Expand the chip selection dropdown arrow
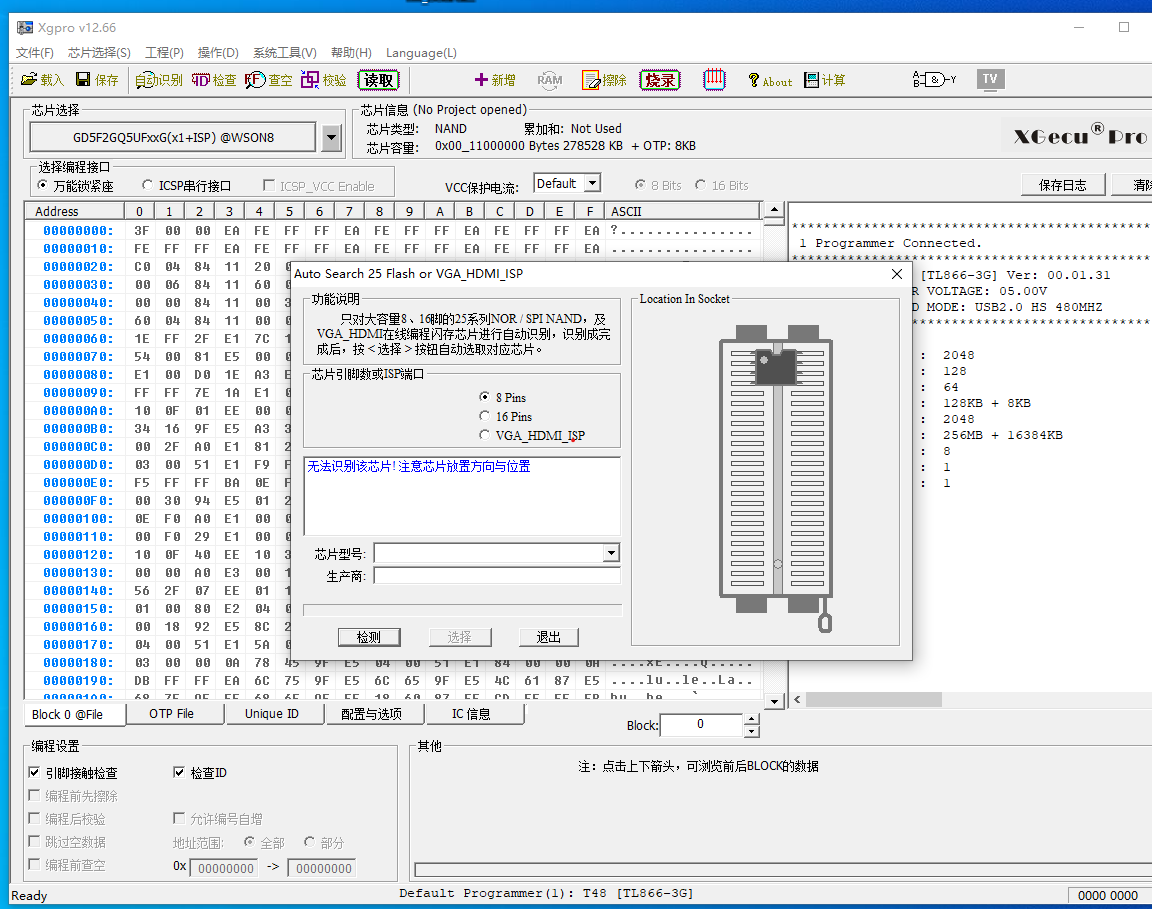This screenshot has width=1152, height=909. (x=332, y=138)
